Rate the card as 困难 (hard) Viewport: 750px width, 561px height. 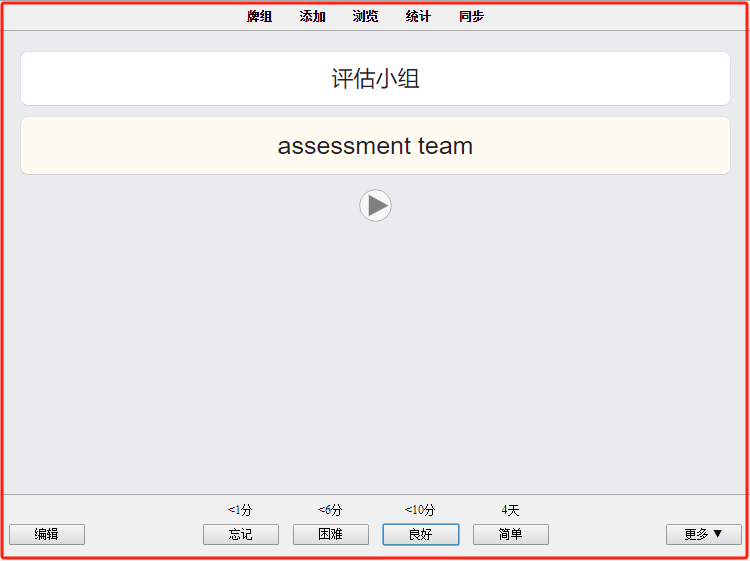[x=331, y=534]
